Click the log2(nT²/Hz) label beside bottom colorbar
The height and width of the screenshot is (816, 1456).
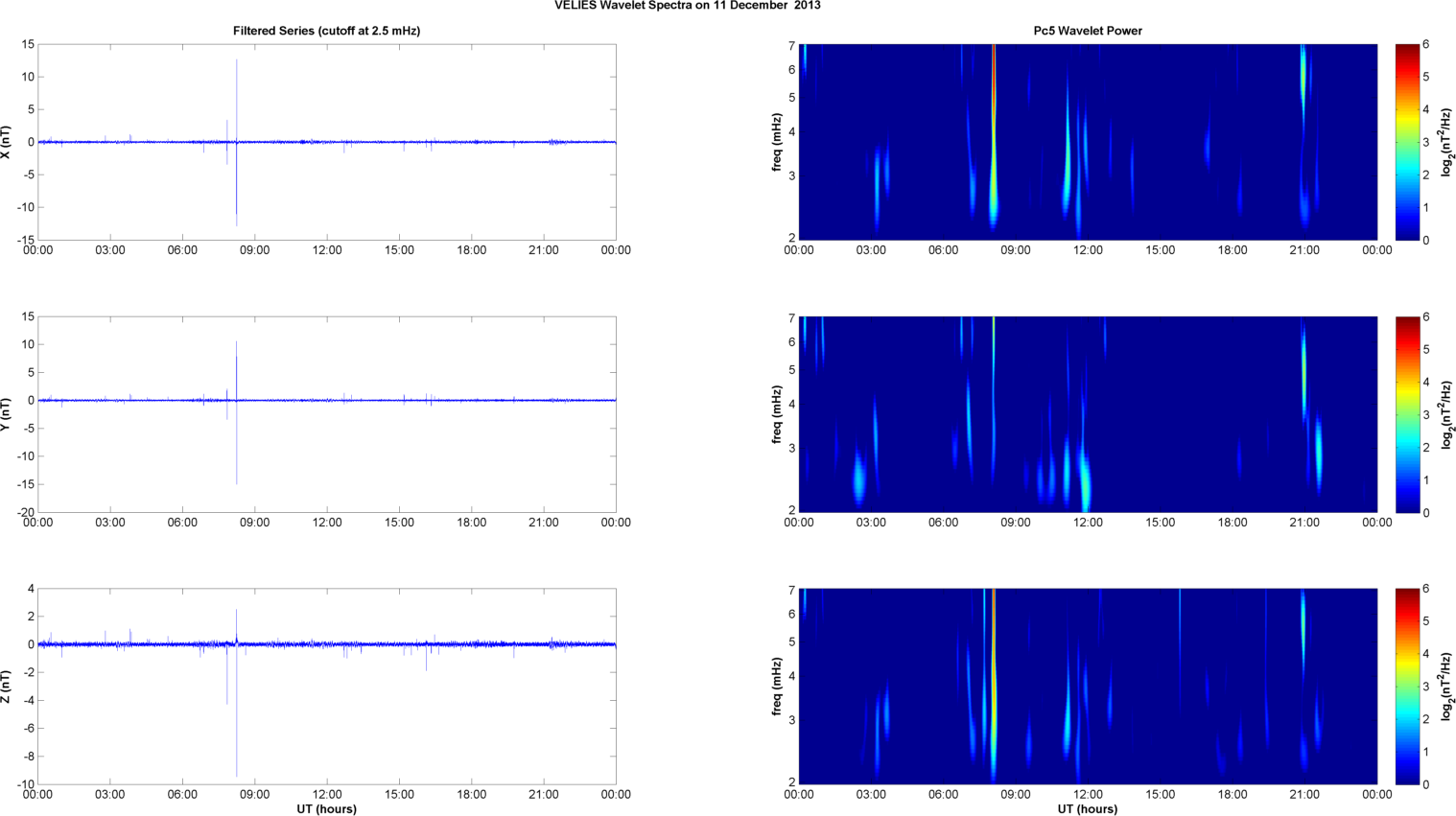click(1449, 687)
